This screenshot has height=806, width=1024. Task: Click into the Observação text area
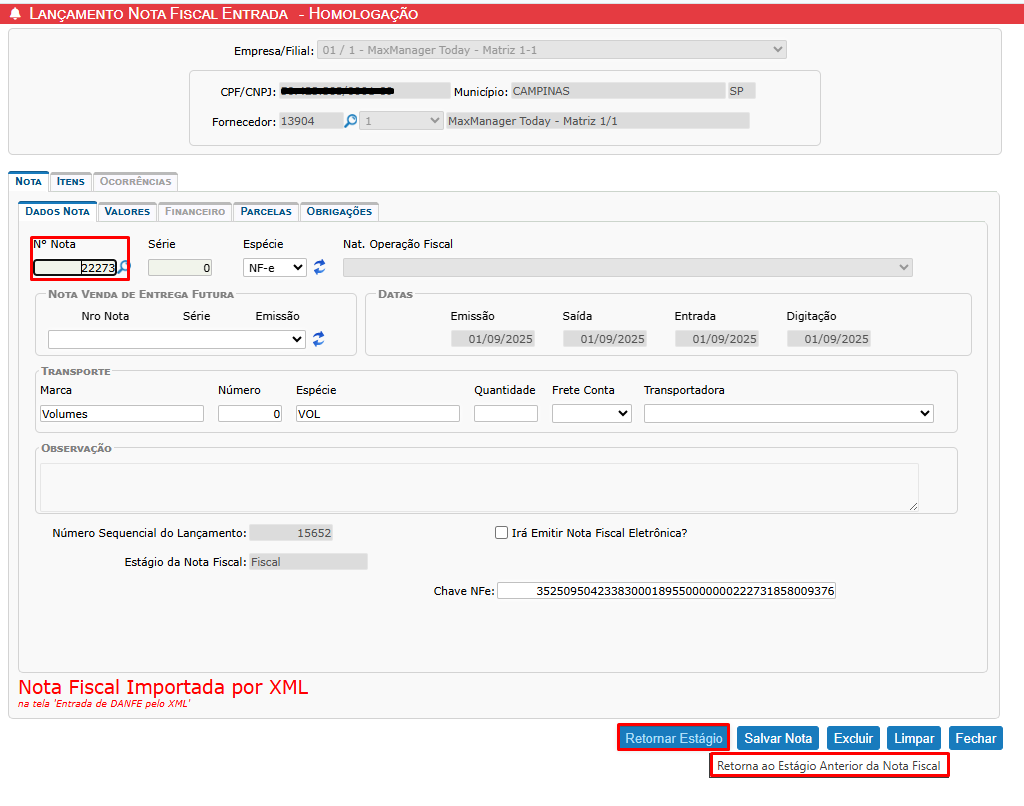[x=478, y=487]
